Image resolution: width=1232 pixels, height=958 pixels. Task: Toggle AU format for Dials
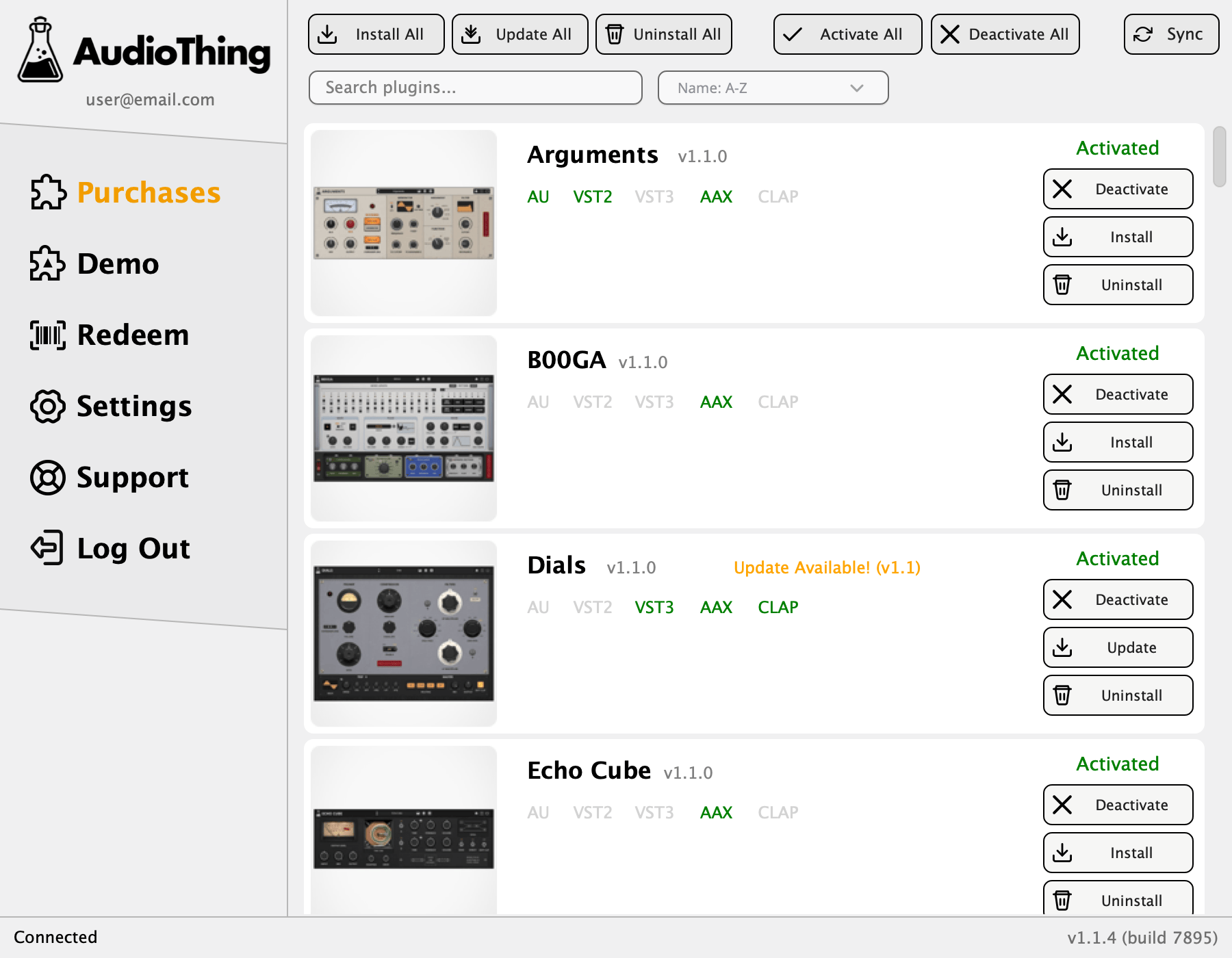tap(538, 608)
